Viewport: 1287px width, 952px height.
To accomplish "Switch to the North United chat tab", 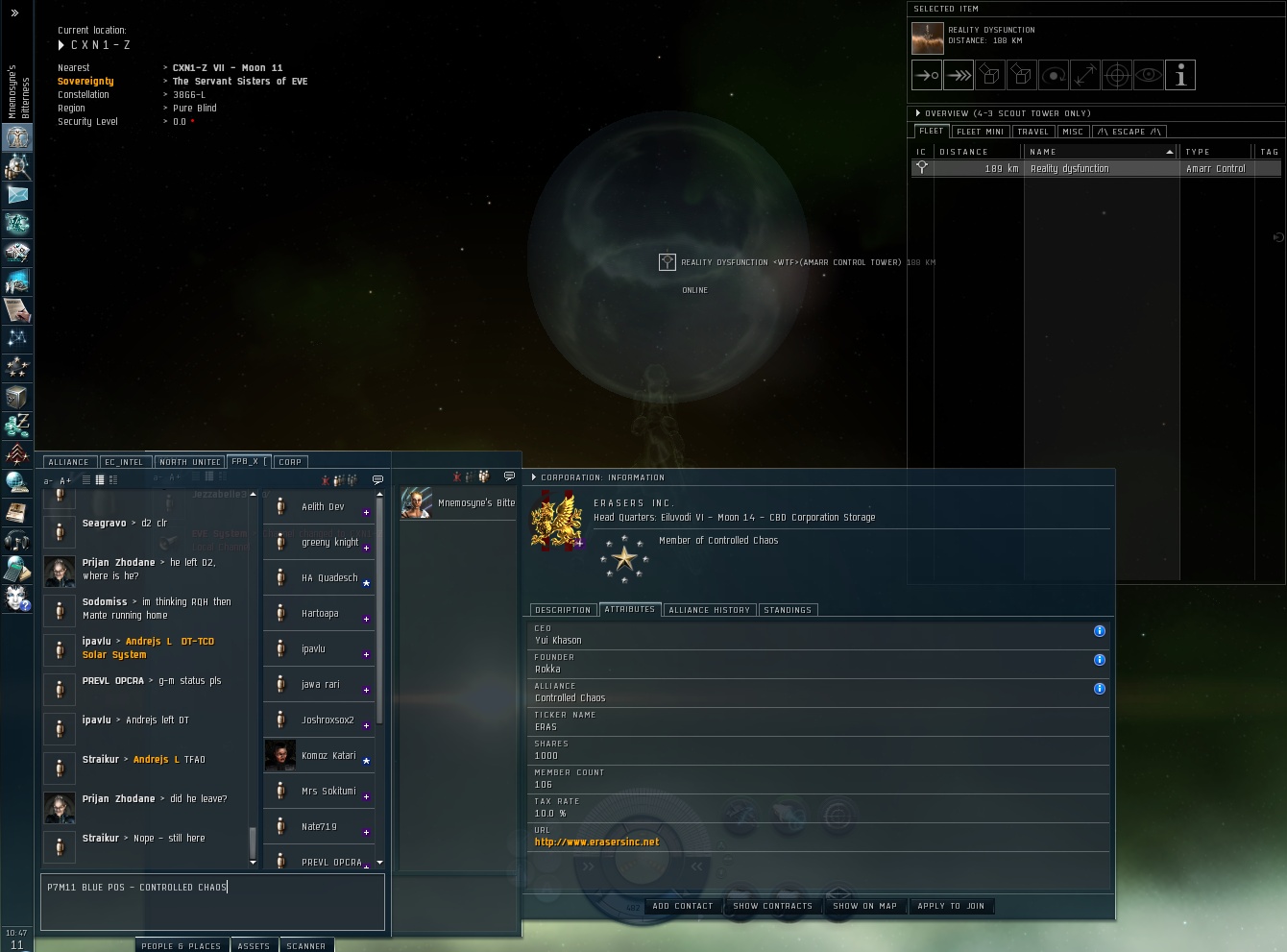I will [x=189, y=462].
